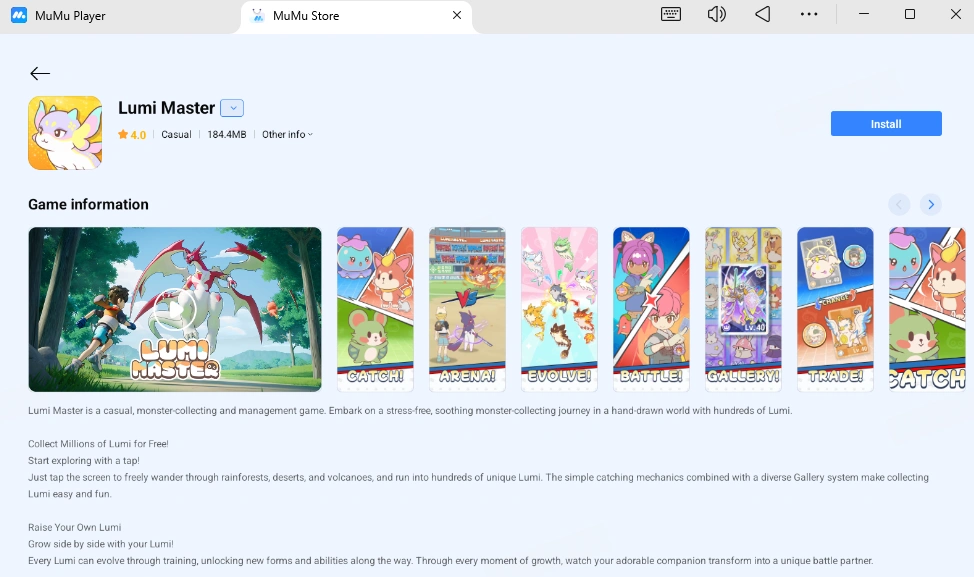The height and width of the screenshot is (577, 974).
Task: Open the EVOLVE! screenshot
Action: pos(559,309)
